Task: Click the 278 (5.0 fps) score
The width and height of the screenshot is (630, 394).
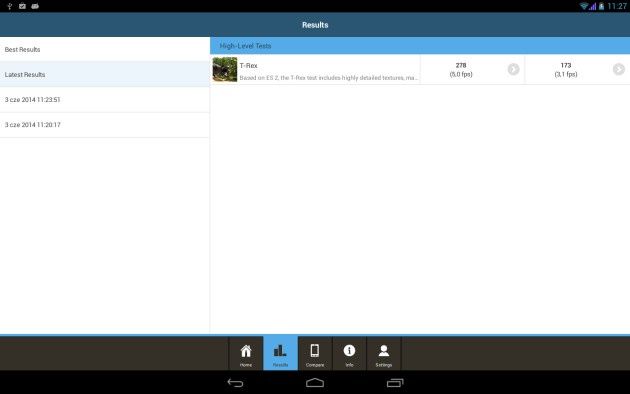Action: click(461, 69)
